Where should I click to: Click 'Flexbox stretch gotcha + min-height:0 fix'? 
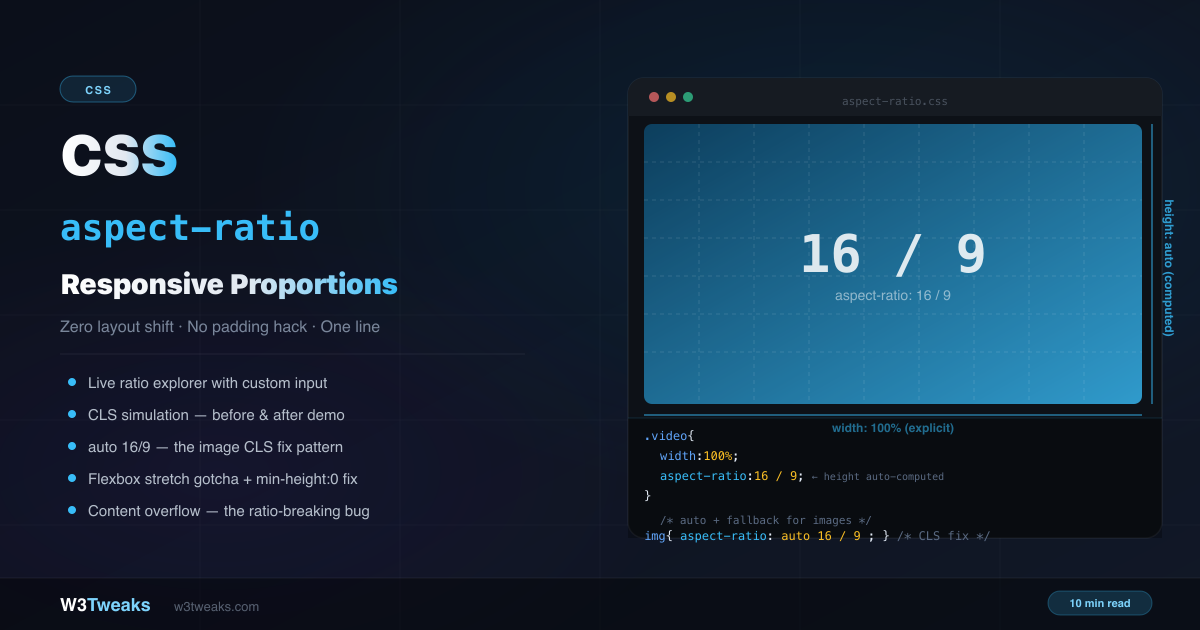[x=222, y=479]
